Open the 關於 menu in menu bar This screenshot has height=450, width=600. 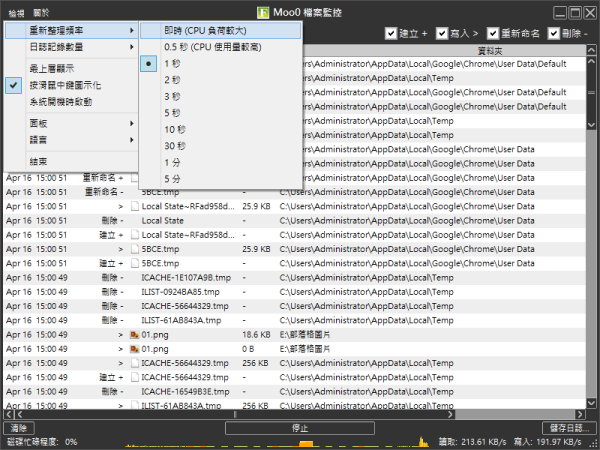(41, 12)
